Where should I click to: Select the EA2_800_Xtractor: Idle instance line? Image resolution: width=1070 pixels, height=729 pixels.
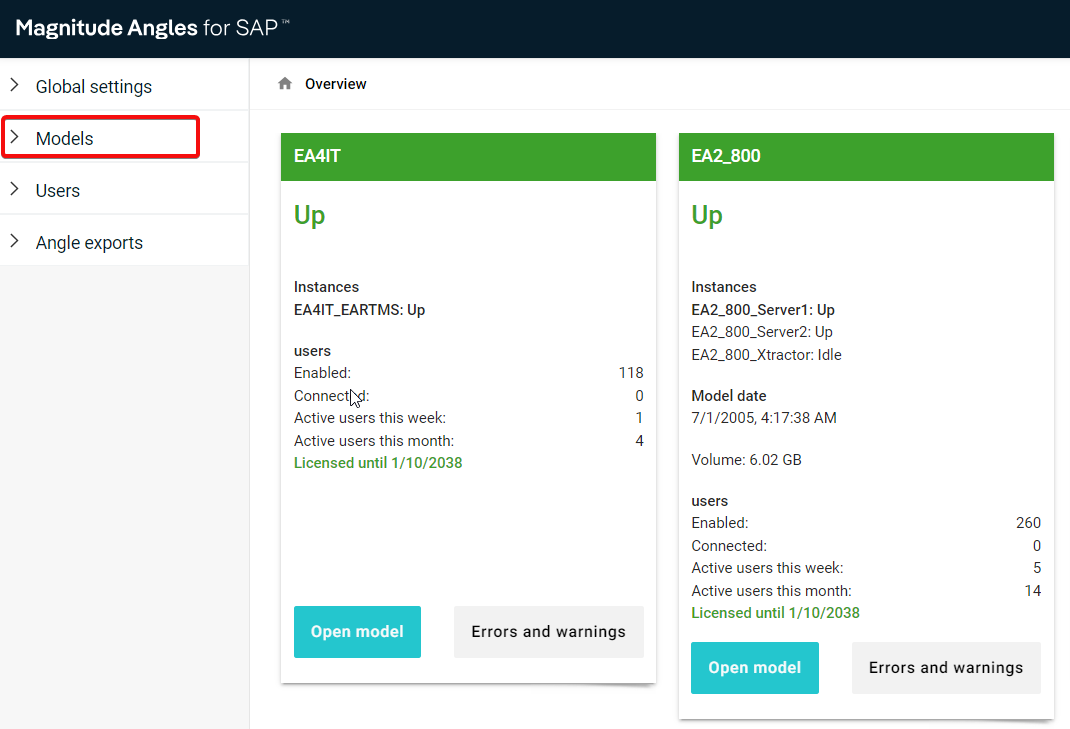(x=766, y=355)
